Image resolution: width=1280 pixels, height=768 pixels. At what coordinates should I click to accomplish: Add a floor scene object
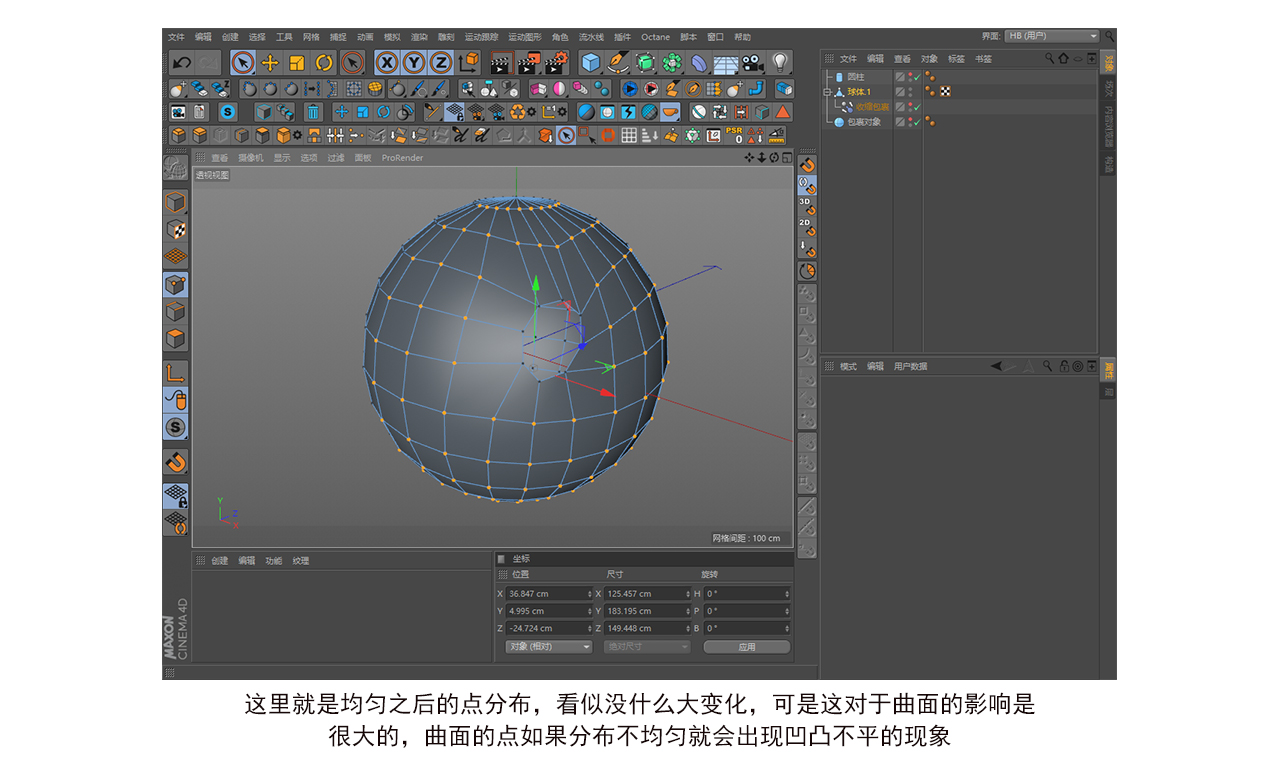point(726,62)
